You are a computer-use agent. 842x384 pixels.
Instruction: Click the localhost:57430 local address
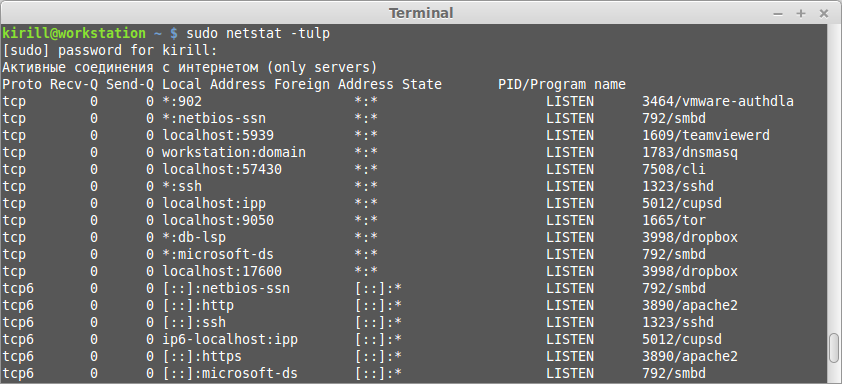pos(222,170)
